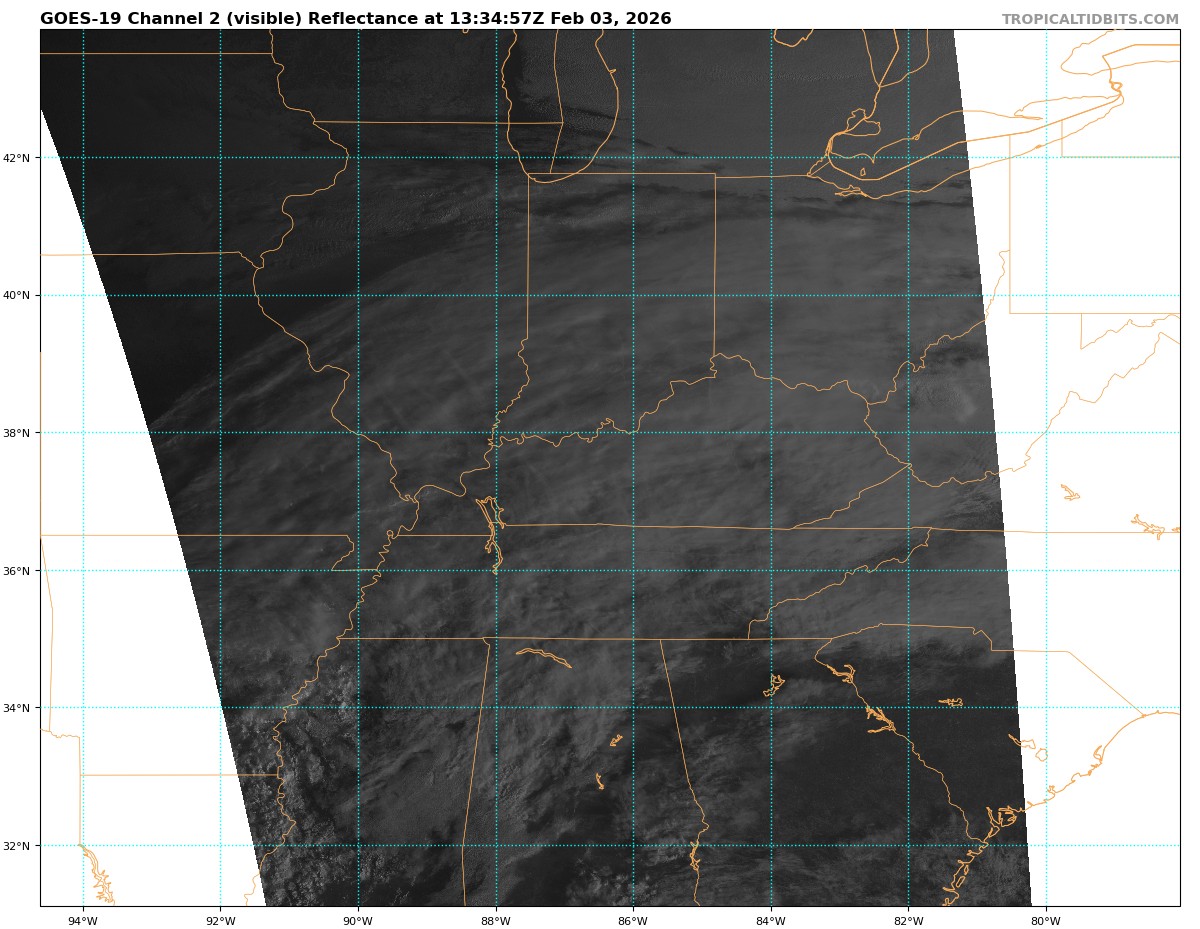Viewport: 1200px width, 929px height.
Task: Click the 84°W longitude axis label
Action: (771, 921)
